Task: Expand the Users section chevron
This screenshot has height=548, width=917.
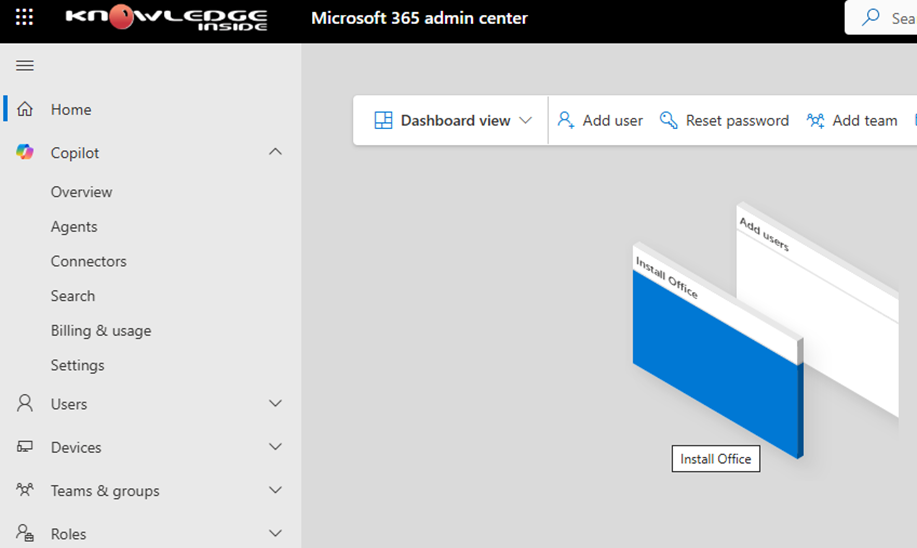Action: [276, 404]
